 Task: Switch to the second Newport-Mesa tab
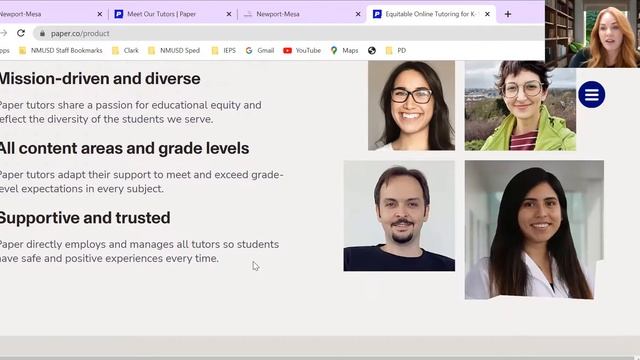302,14
